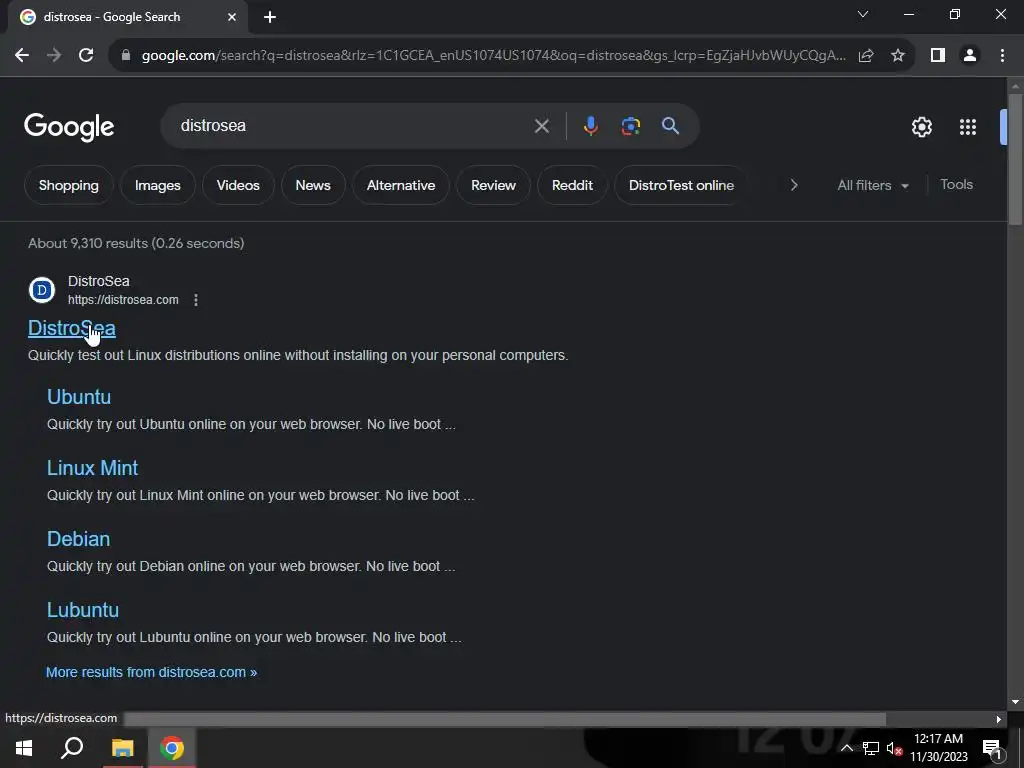Click the lock icon in address bar
1024x768 pixels.
point(126,56)
